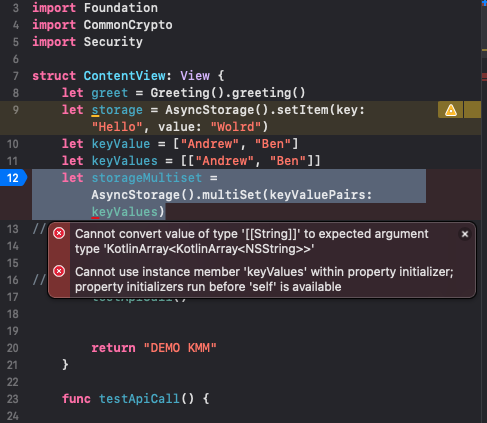Click the second red error icon in popup

click(x=59, y=271)
